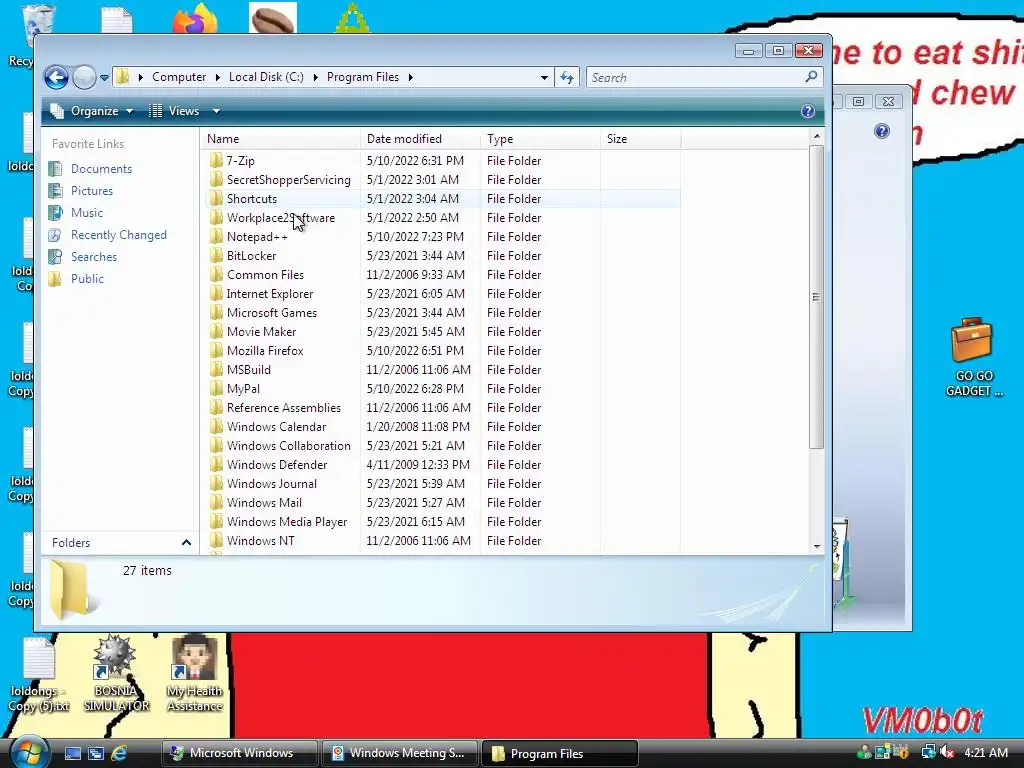Sort by Name column header
The image size is (1024, 768).
point(281,138)
